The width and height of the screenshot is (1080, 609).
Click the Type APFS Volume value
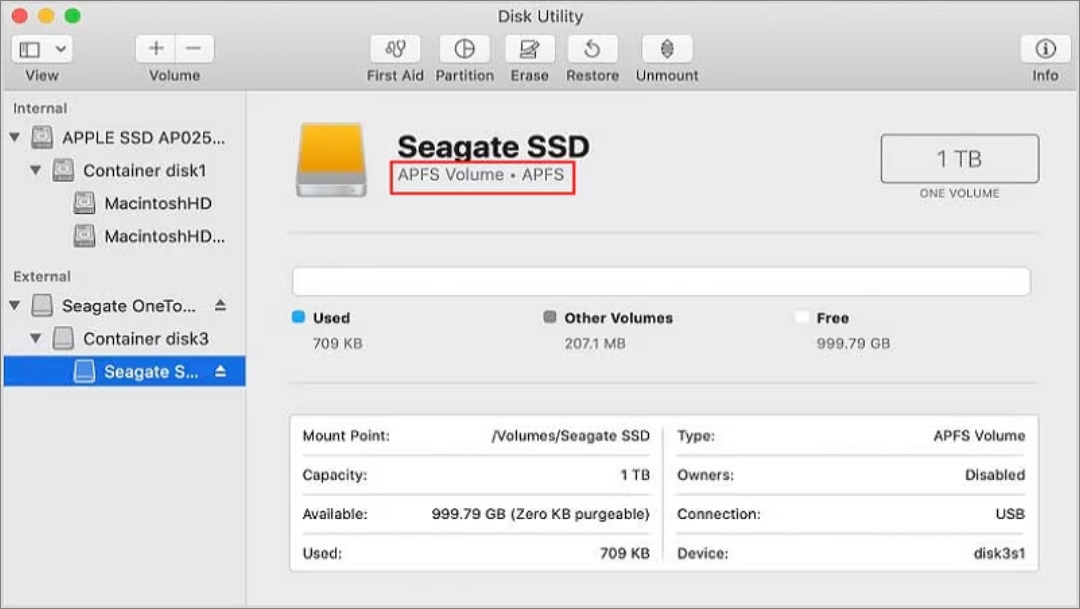979,436
